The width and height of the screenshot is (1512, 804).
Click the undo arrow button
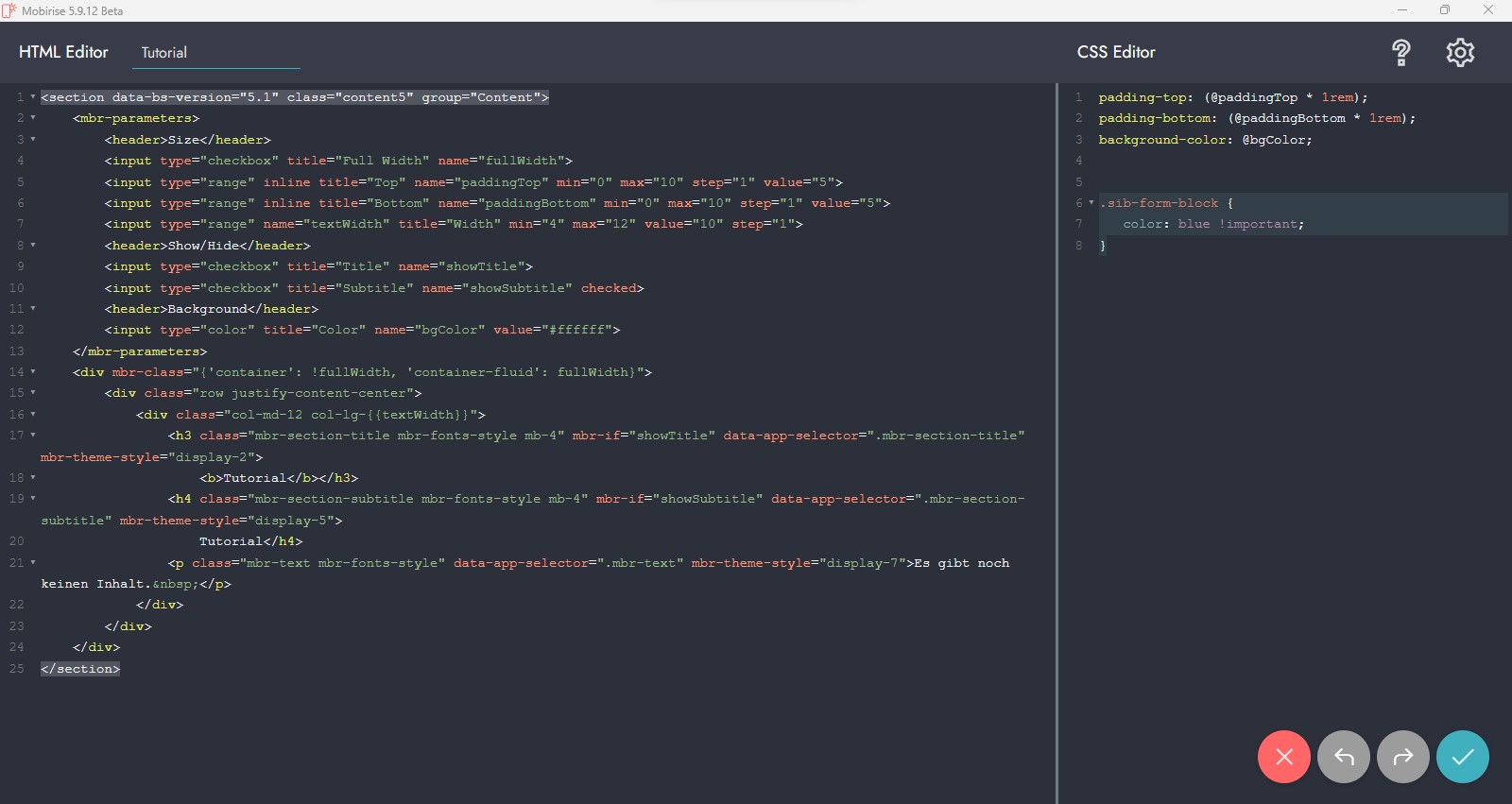pyautogui.click(x=1343, y=757)
